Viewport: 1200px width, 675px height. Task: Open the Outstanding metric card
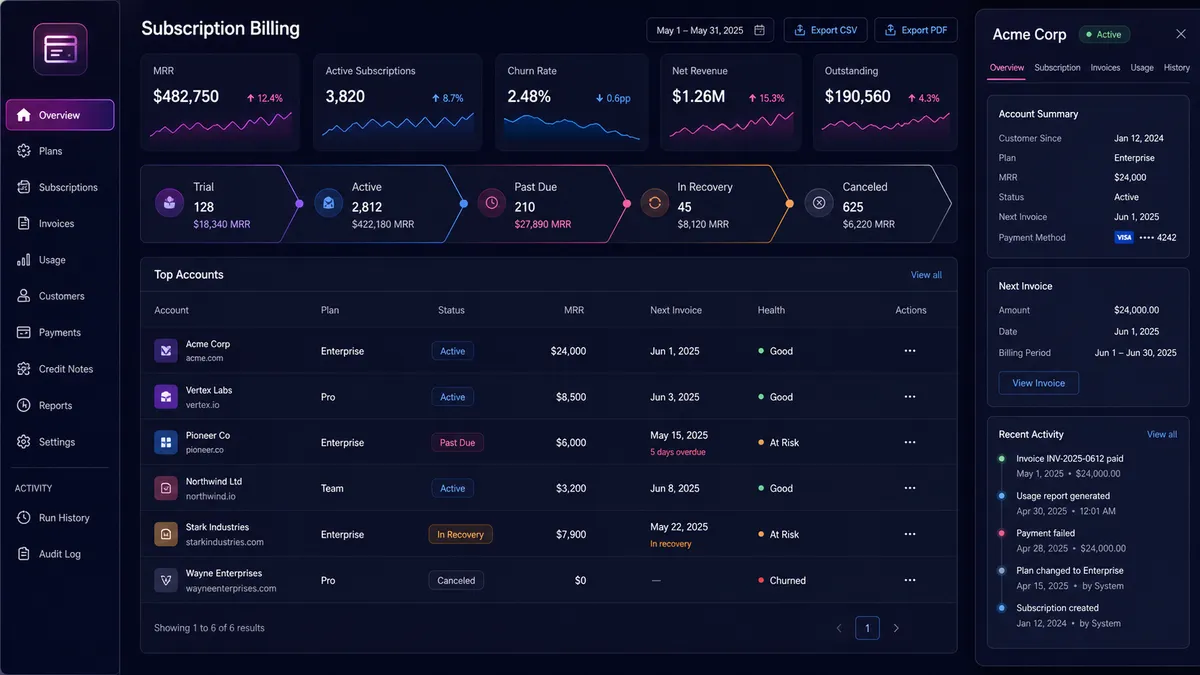(x=884, y=101)
